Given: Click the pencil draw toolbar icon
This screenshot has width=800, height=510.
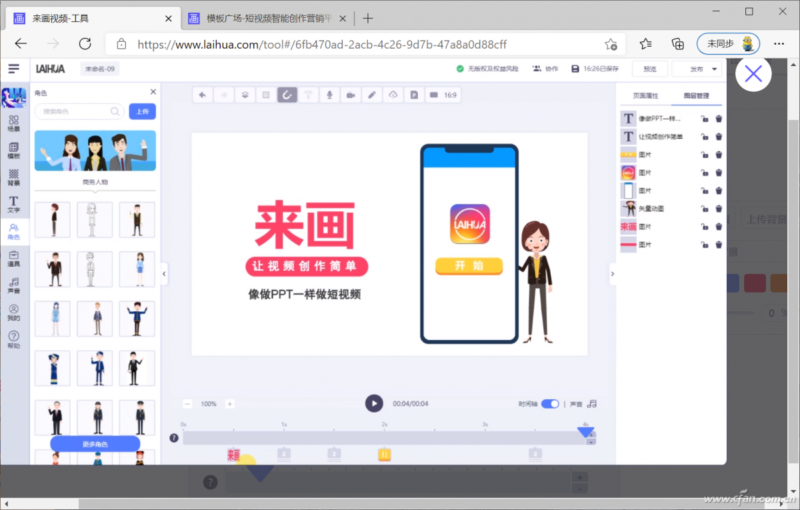Looking at the screenshot, I should point(372,95).
